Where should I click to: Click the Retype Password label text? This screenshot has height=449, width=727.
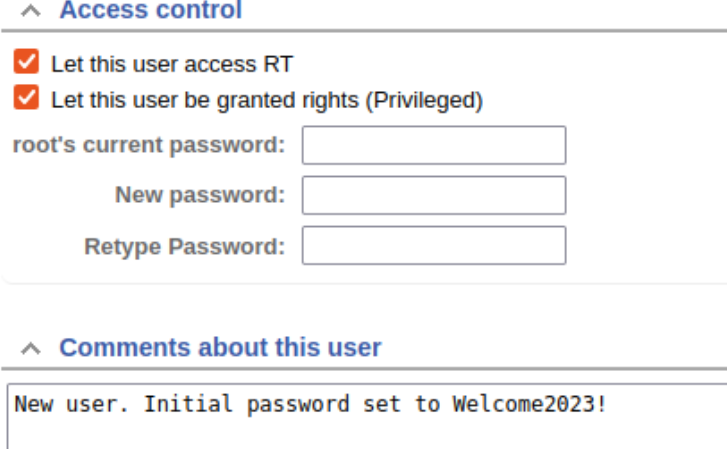[x=185, y=246]
